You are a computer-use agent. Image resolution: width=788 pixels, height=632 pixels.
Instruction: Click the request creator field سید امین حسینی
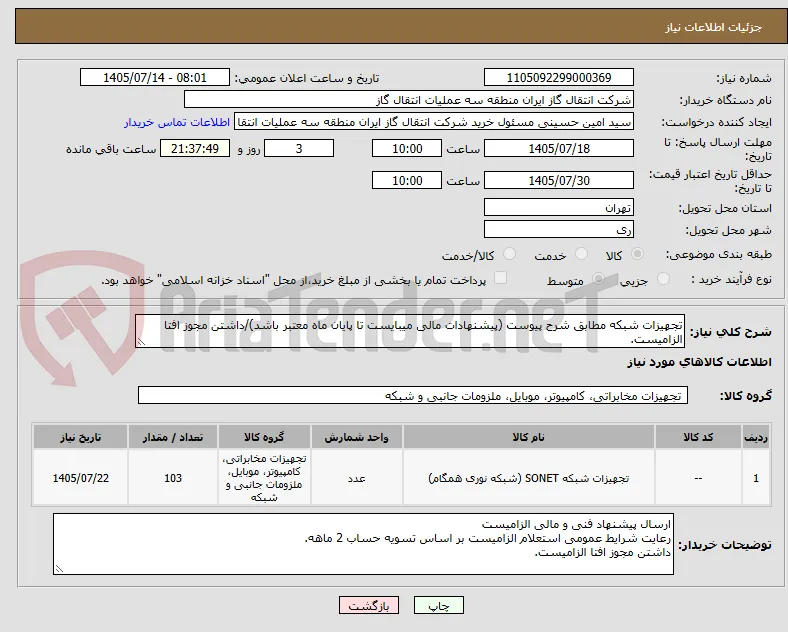pos(434,122)
